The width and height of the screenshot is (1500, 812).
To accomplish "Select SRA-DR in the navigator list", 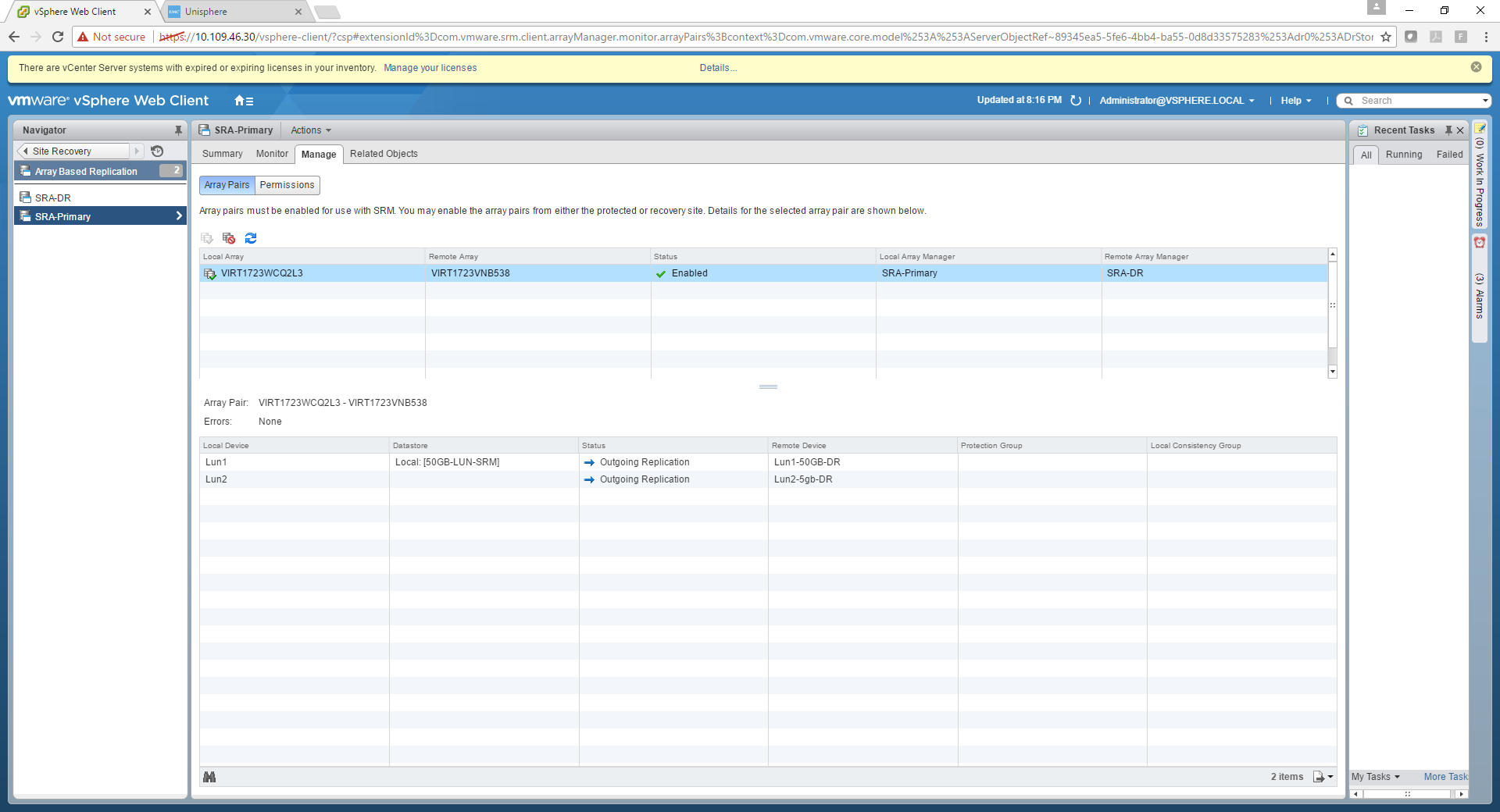I will tap(53, 198).
